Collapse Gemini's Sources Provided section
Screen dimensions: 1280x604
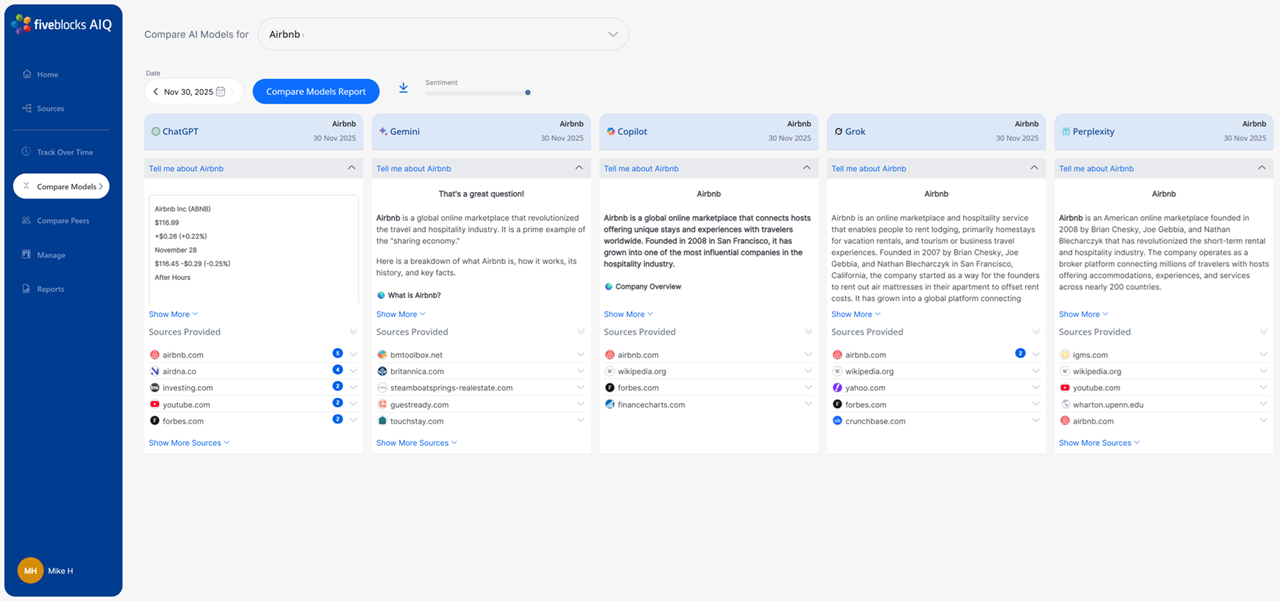point(581,332)
